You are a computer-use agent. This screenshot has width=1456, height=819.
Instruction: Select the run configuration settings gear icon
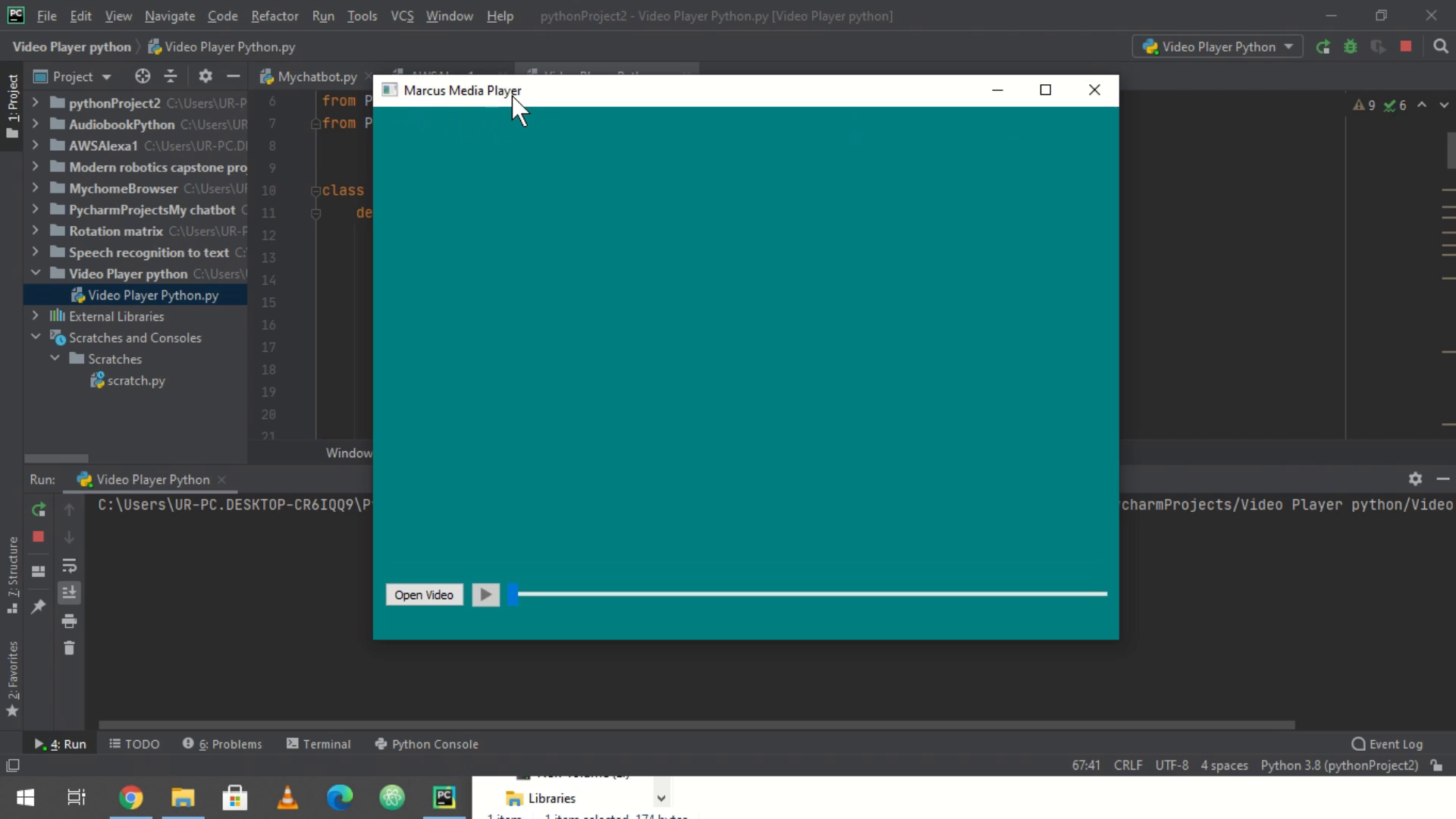point(1415,479)
